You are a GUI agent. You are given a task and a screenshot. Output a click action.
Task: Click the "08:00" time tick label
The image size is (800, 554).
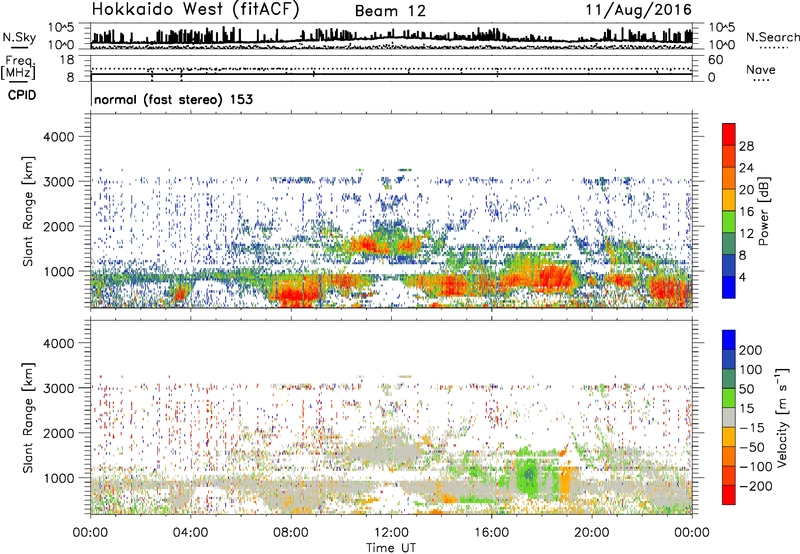[291, 533]
